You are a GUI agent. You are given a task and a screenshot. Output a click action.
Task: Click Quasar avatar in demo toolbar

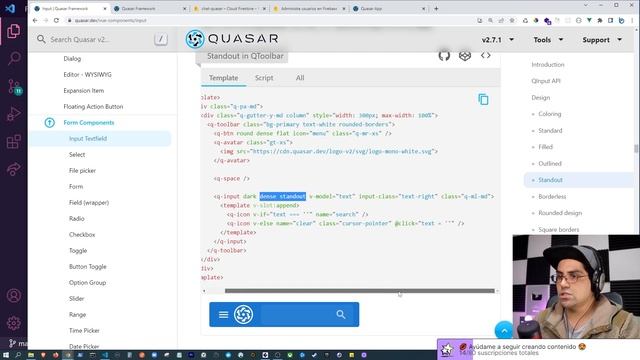point(243,315)
